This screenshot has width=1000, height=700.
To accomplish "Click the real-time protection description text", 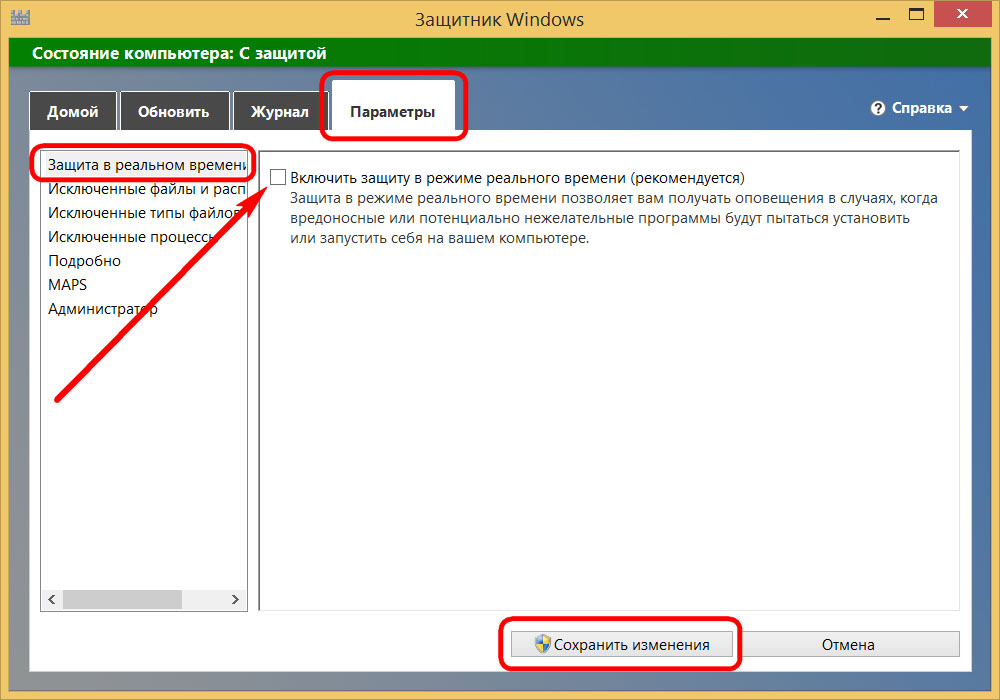I will (x=614, y=218).
